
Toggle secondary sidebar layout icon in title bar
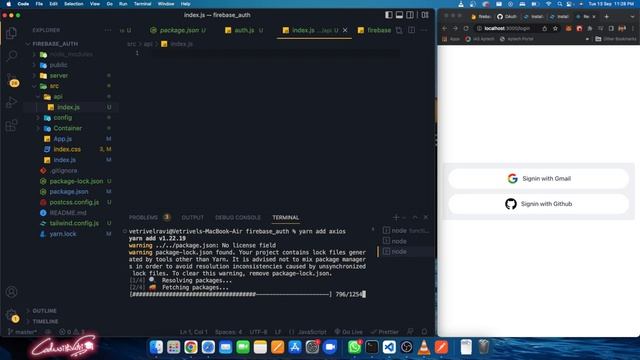point(410,15)
